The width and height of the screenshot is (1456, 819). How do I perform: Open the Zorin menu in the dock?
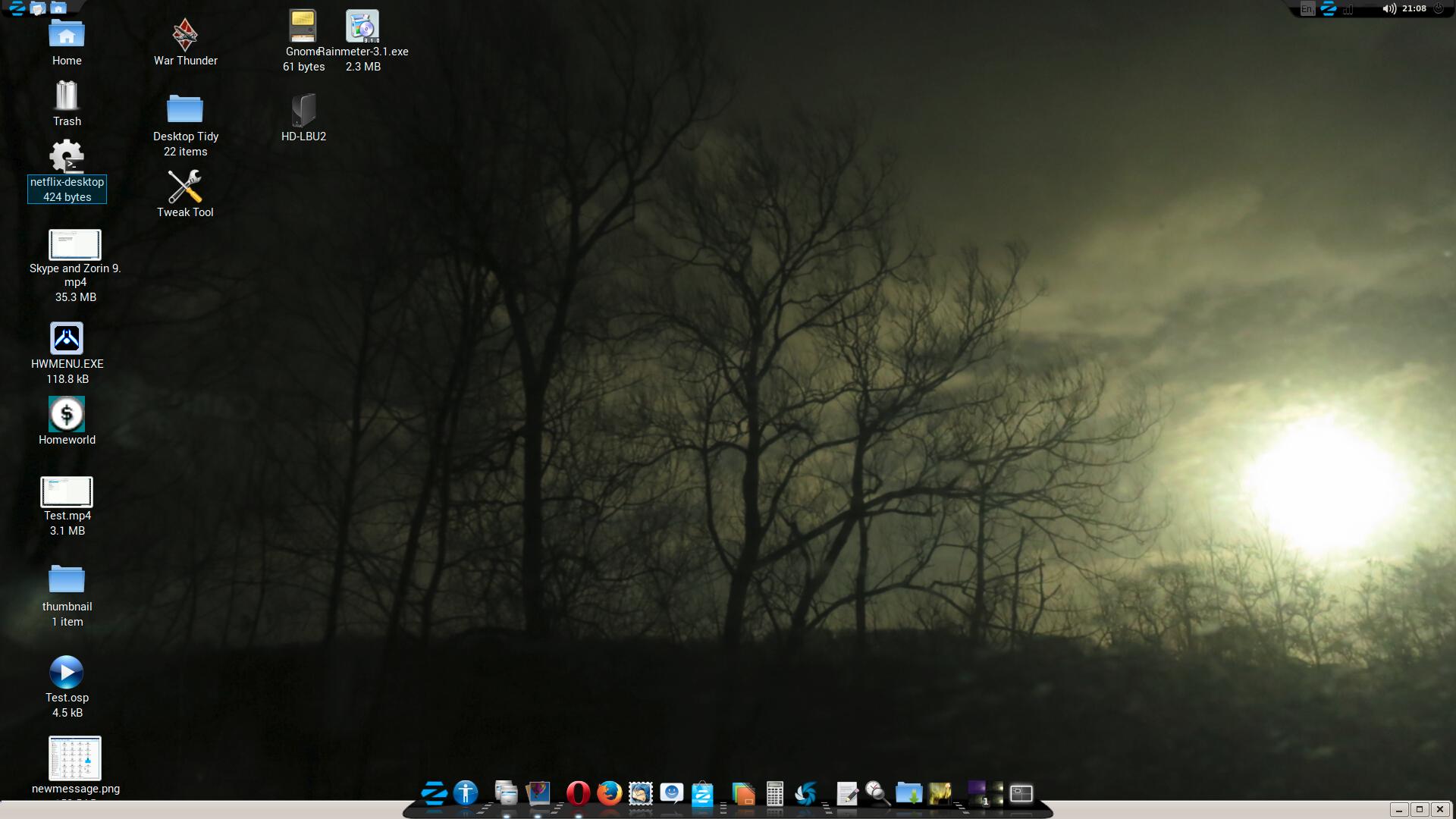point(434,794)
